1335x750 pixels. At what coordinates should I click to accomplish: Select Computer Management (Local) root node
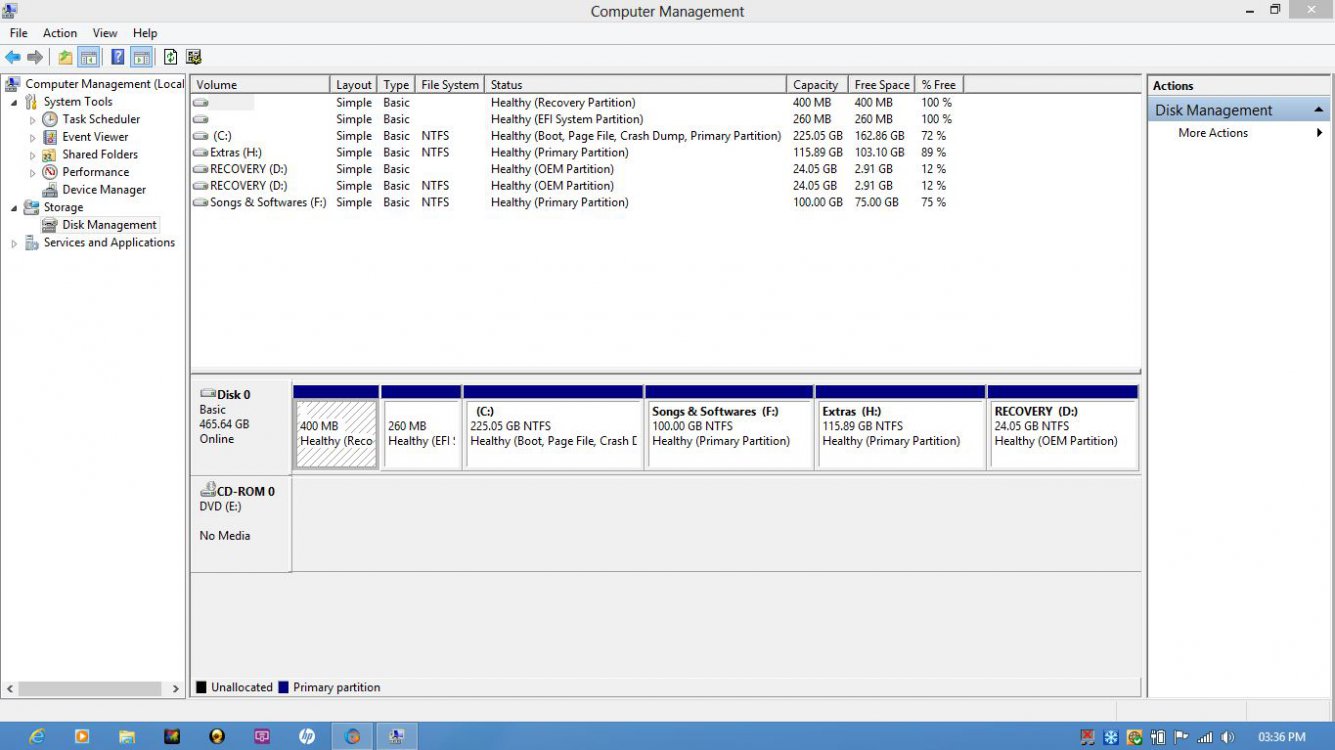tap(104, 84)
